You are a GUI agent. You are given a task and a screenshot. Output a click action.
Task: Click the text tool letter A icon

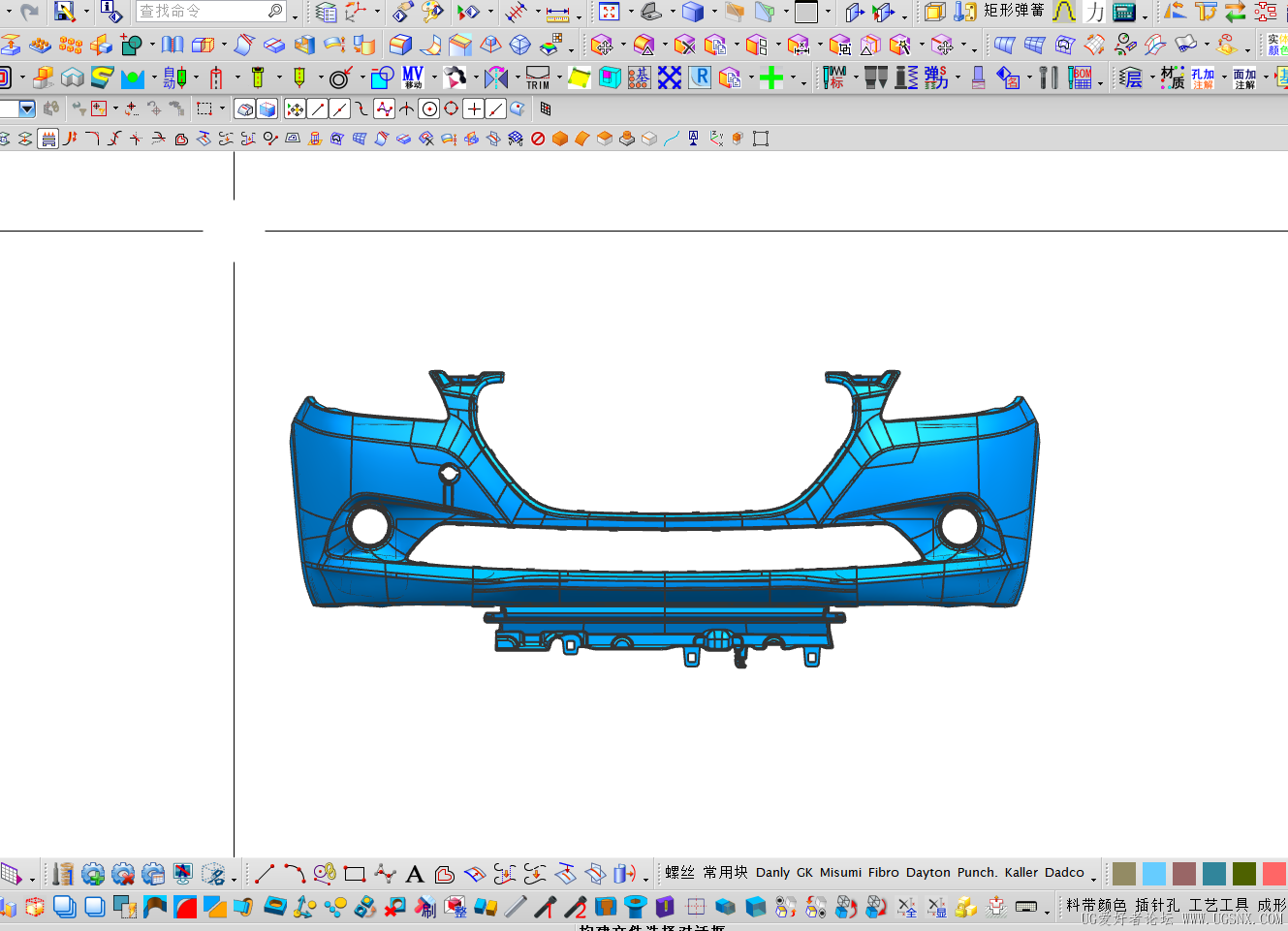pyautogui.click(x=415, y=874)
